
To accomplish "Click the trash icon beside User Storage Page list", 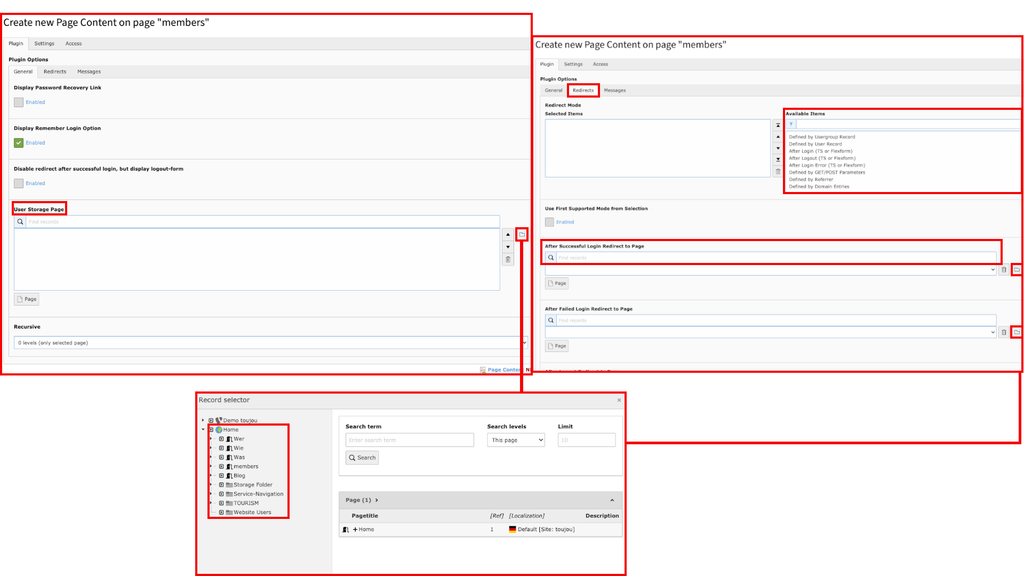I will pos(508,260).
